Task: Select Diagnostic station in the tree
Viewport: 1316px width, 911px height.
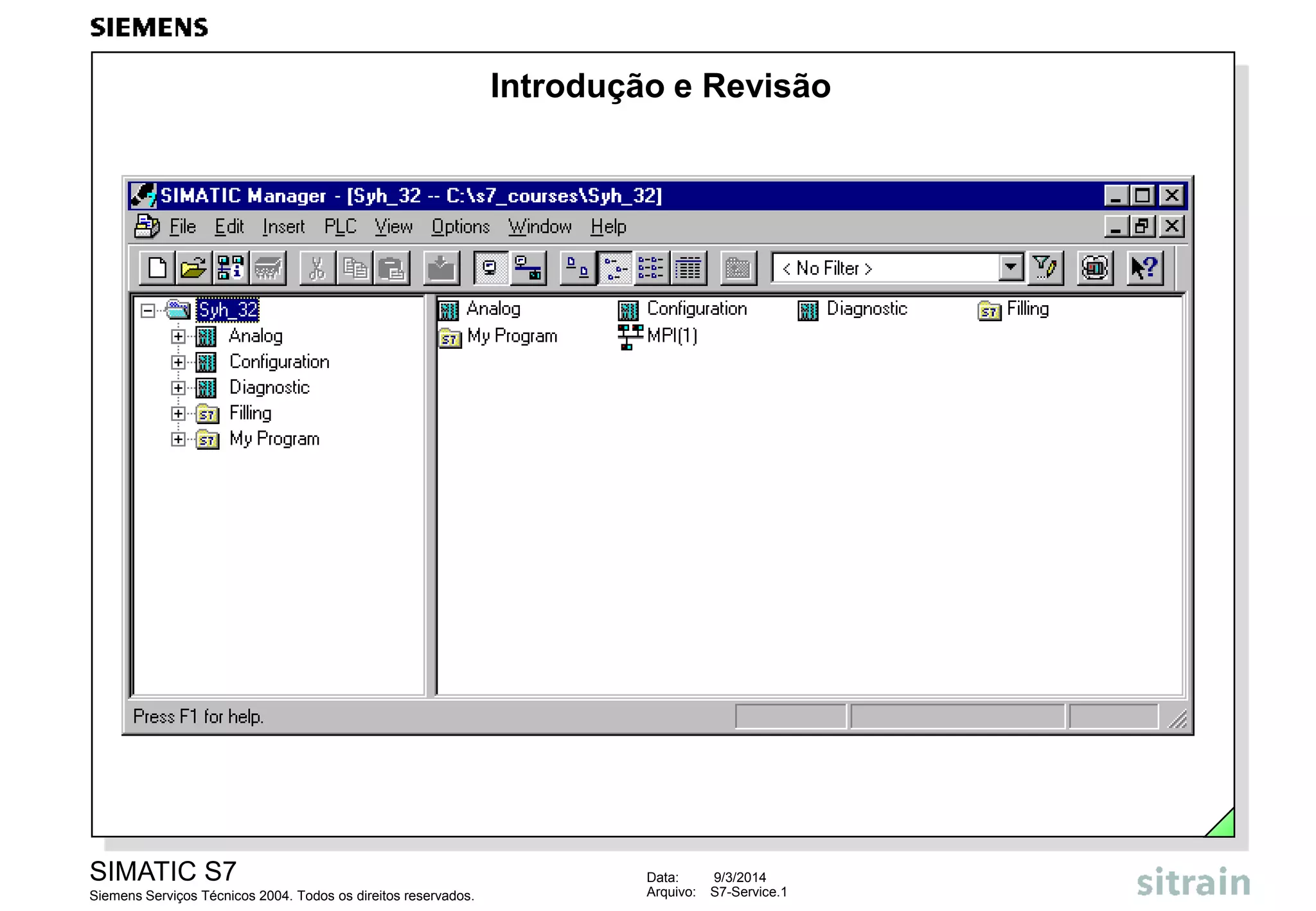Action: 269,387
